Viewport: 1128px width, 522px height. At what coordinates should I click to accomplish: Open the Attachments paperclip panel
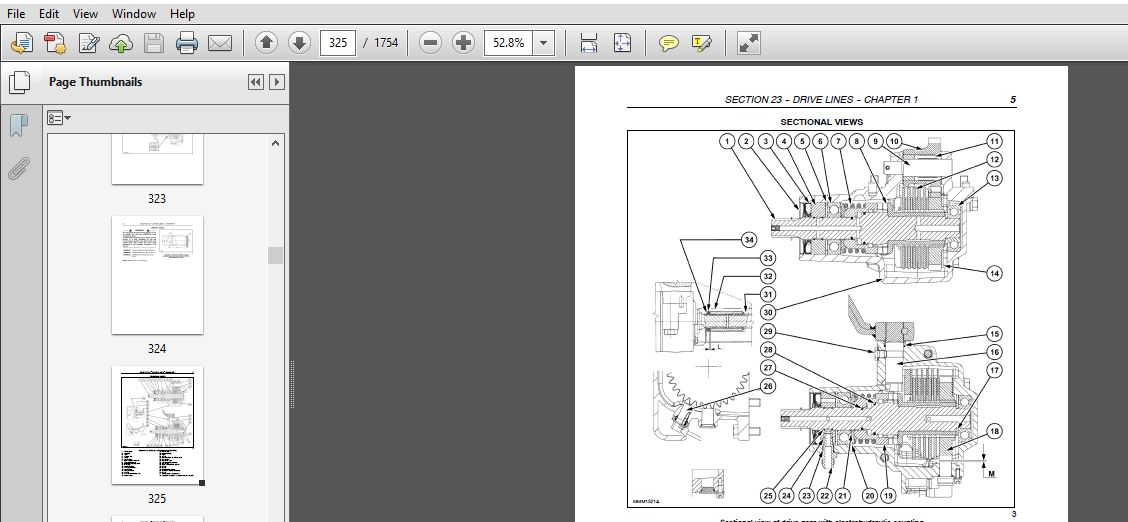click(x=19, y=169)
